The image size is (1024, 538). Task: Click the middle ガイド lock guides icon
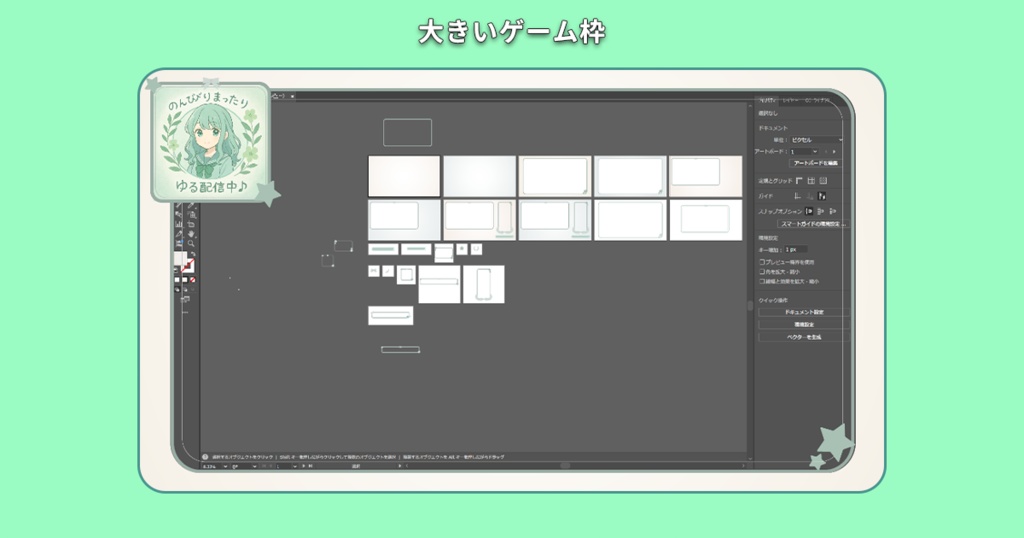click(x=810, y=196)
